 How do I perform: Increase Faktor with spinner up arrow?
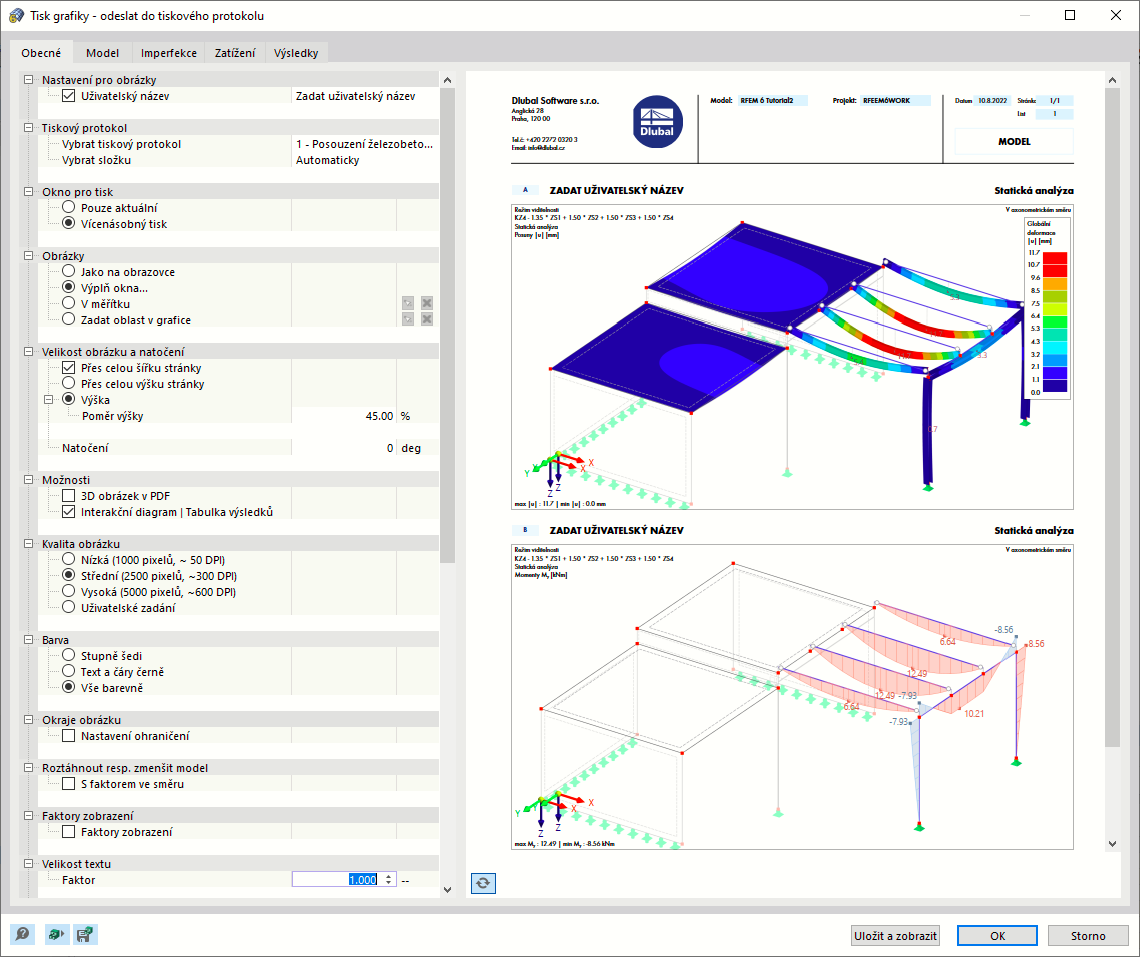click(389, 876)
